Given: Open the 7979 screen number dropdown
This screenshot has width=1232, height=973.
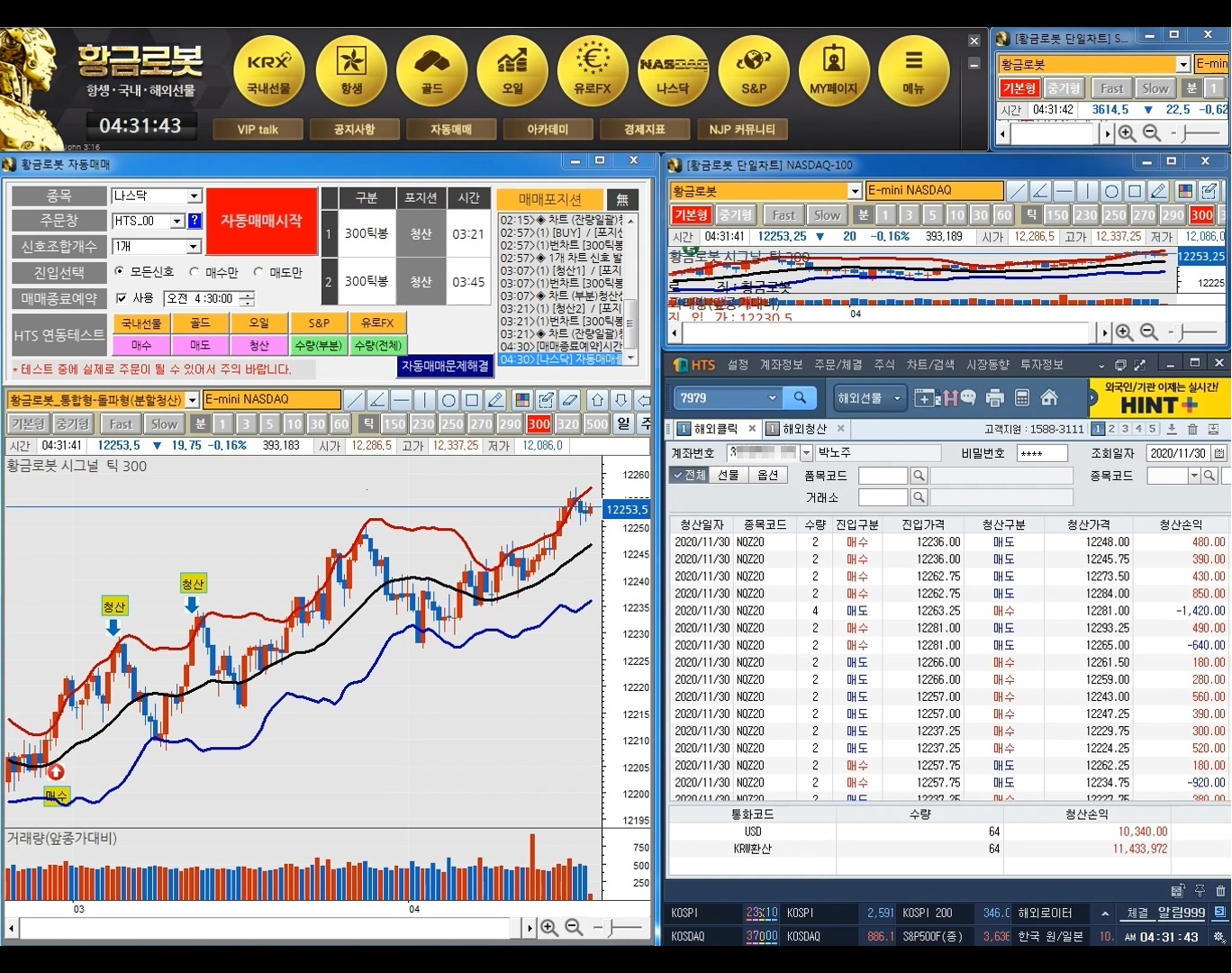Looking at the screenshot, I should pyautogui.click(x=772, y=397).
